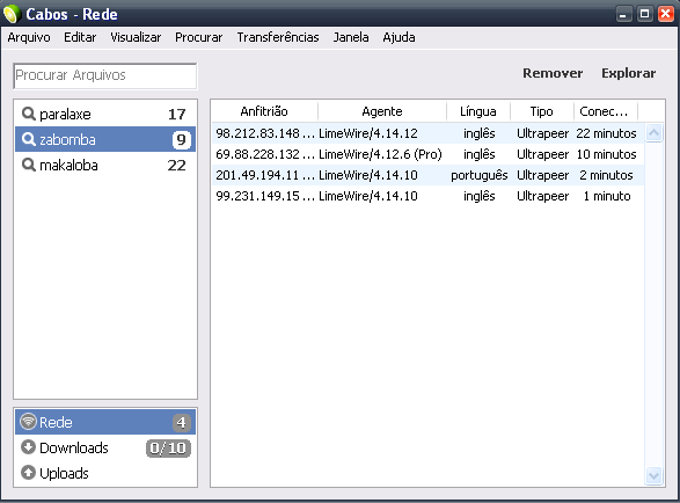Click the scroll down arrow of host table

654,475
